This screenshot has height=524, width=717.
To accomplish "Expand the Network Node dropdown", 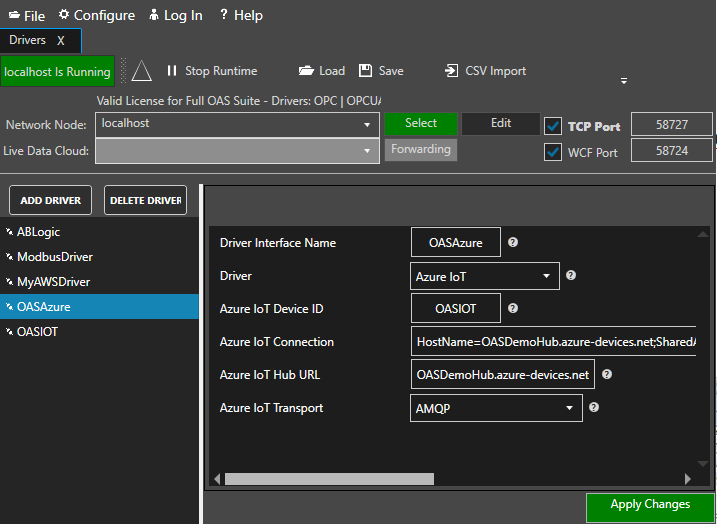I will coord(367,125).
